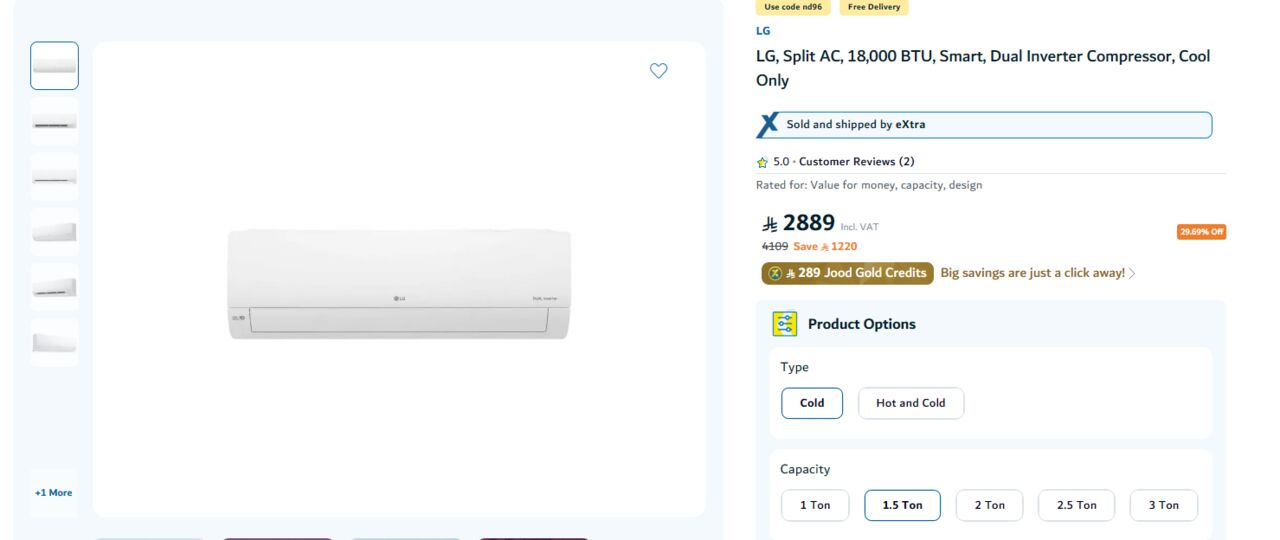This screenshot has height=540, width=1280.
Task: Choose the 3 Ton capacity
Action: click(1164, 505)
